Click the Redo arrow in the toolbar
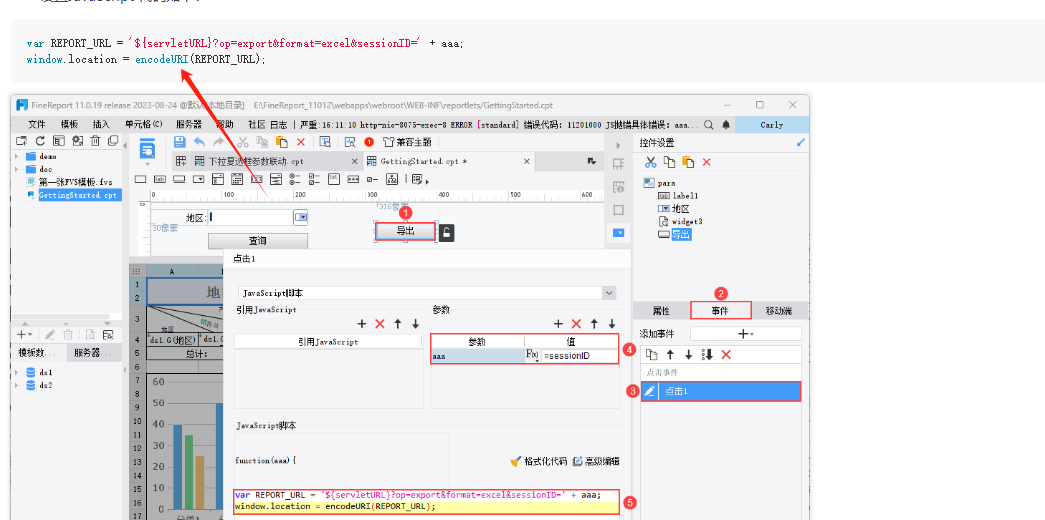 click(x=218, y=142)
